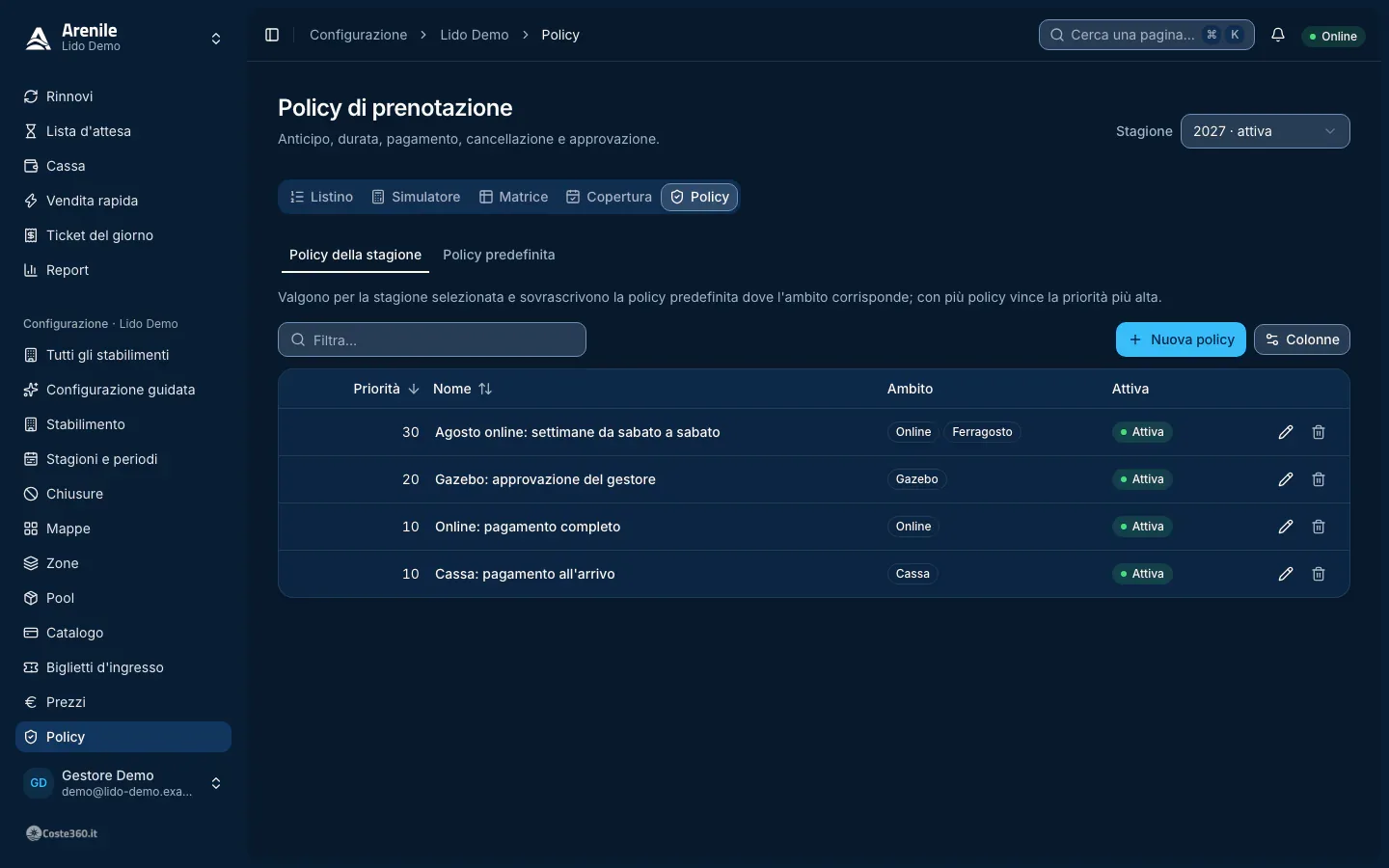The height and width of the screenshot is (868, 1389).
Task: Focus the Filtra policy filter field
Action: (x=432, y=339)
